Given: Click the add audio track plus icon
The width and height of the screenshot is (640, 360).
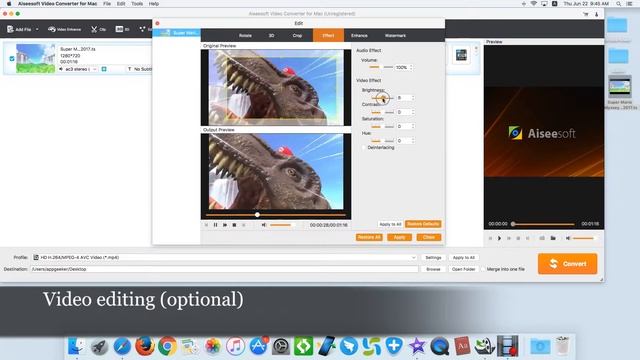Looking at the screenshot, I should (x=104, y=69).
